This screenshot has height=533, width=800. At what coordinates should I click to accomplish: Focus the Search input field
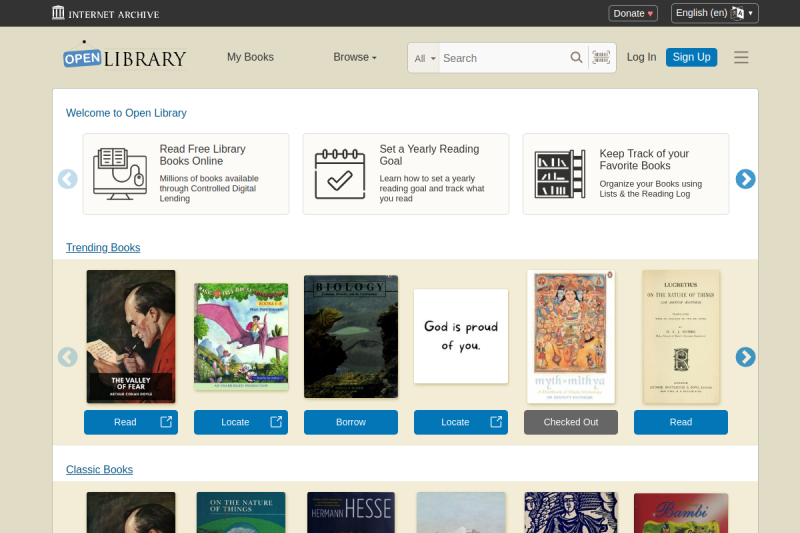pos(504,58)
